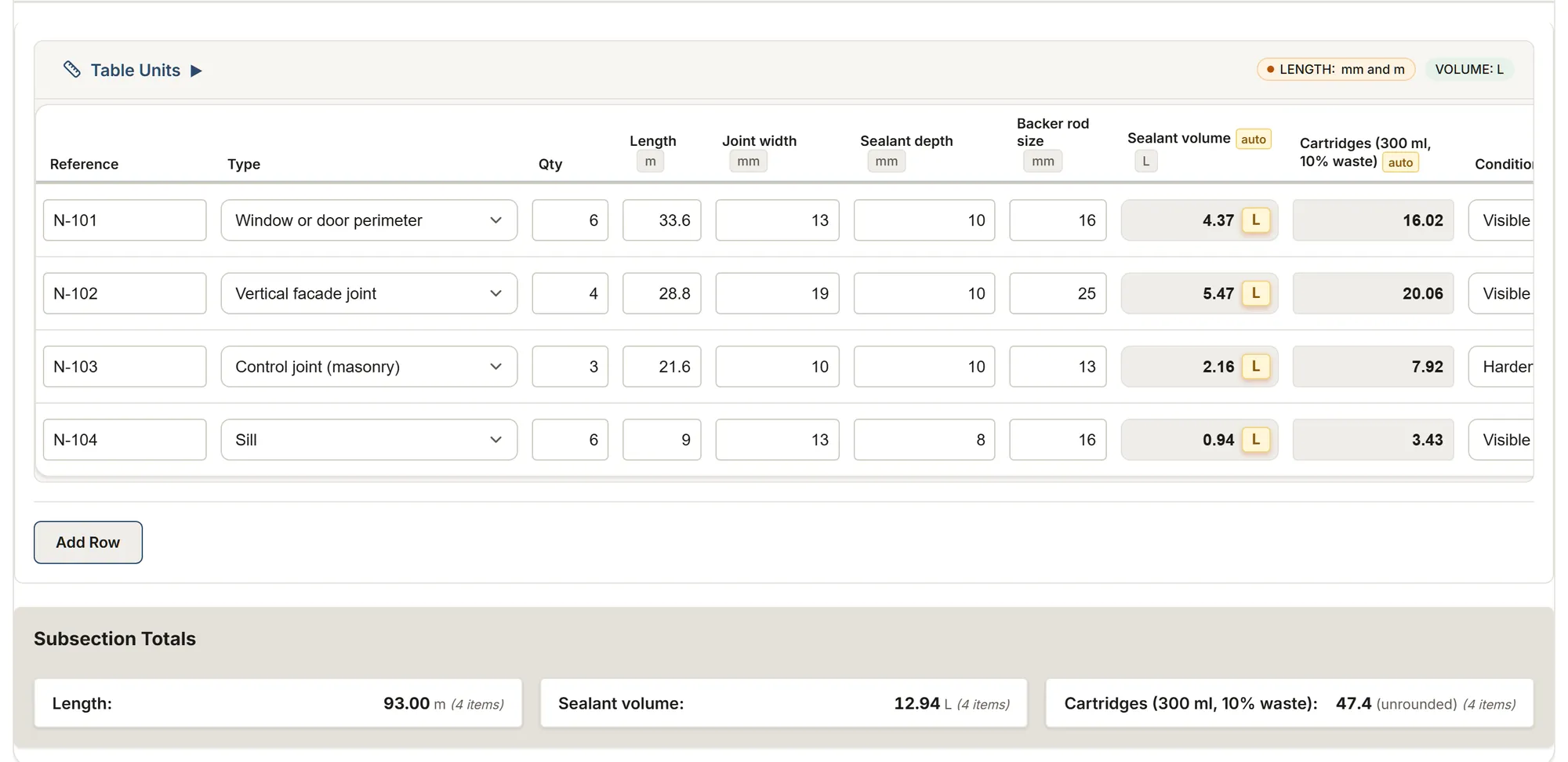
Task: Click the L unit badge beside 5.47
Action: tap(1256, 293)
